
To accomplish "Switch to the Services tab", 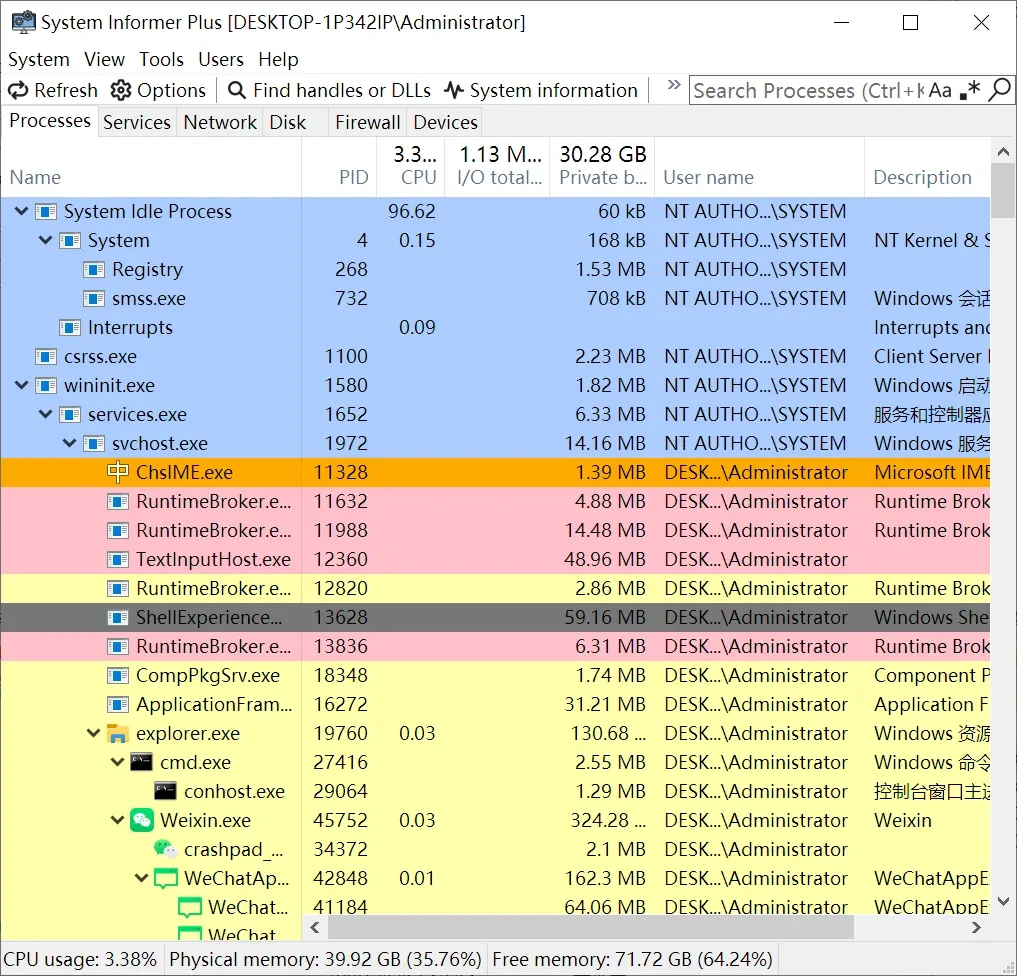I will coord(136,122).
